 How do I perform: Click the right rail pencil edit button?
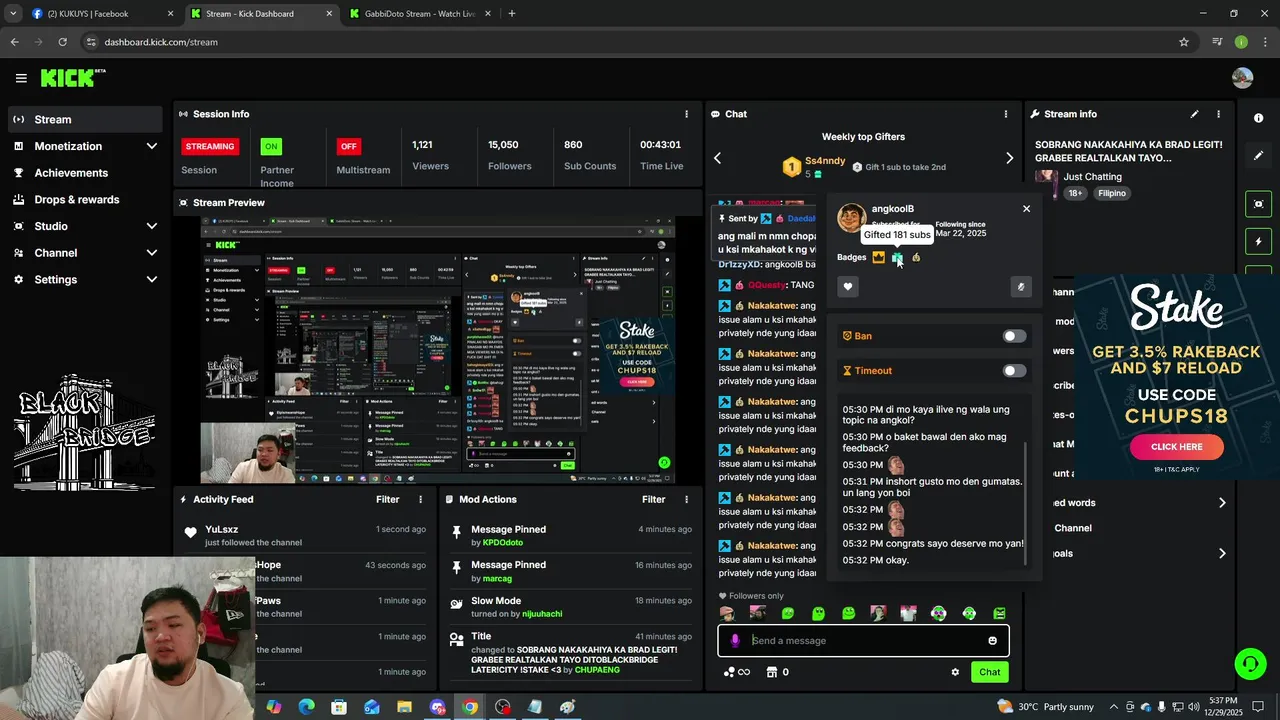(1258, 156)
